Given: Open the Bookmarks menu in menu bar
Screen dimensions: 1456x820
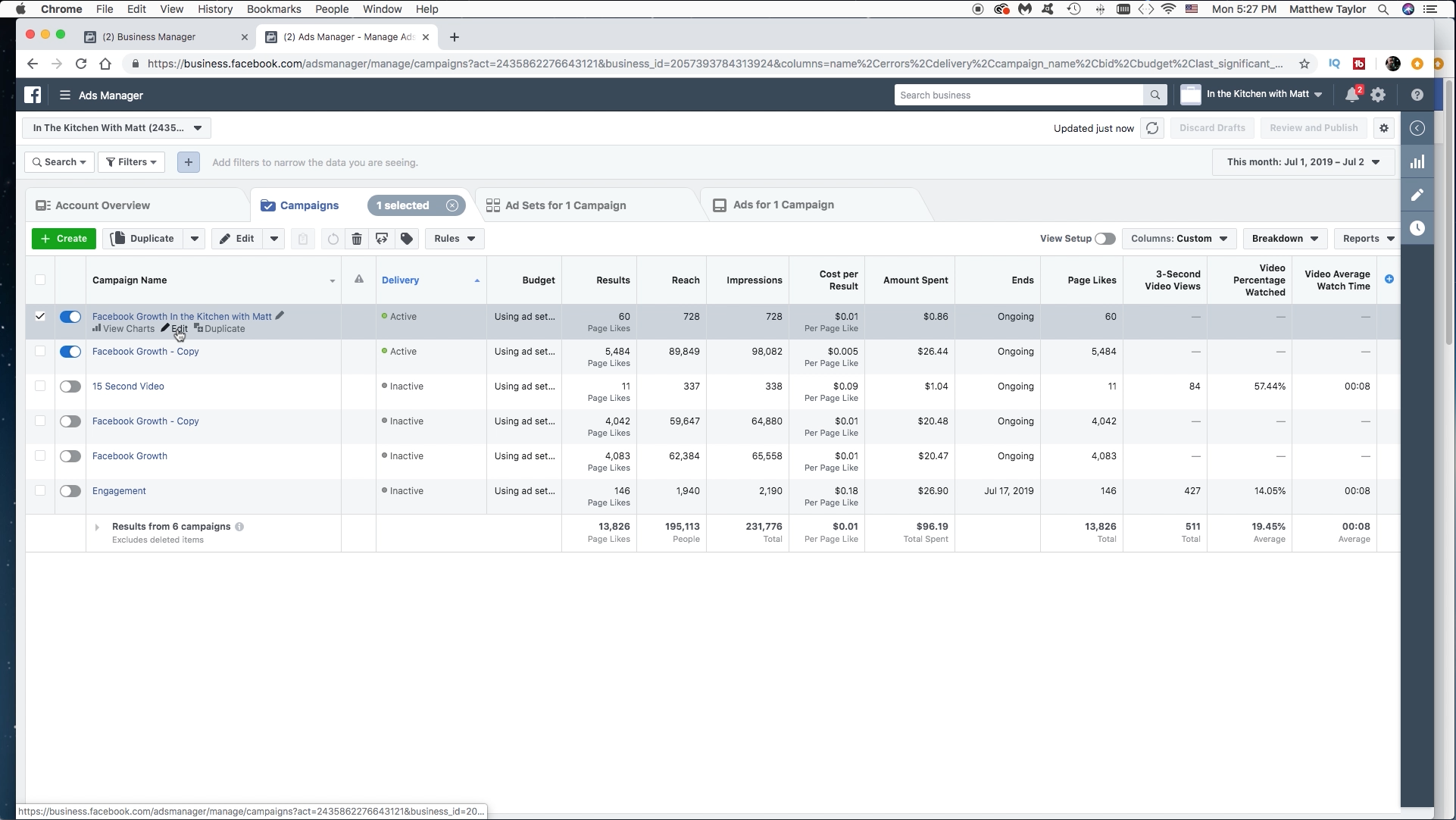Looking at the screenshot, I should [x=274, y=9].
